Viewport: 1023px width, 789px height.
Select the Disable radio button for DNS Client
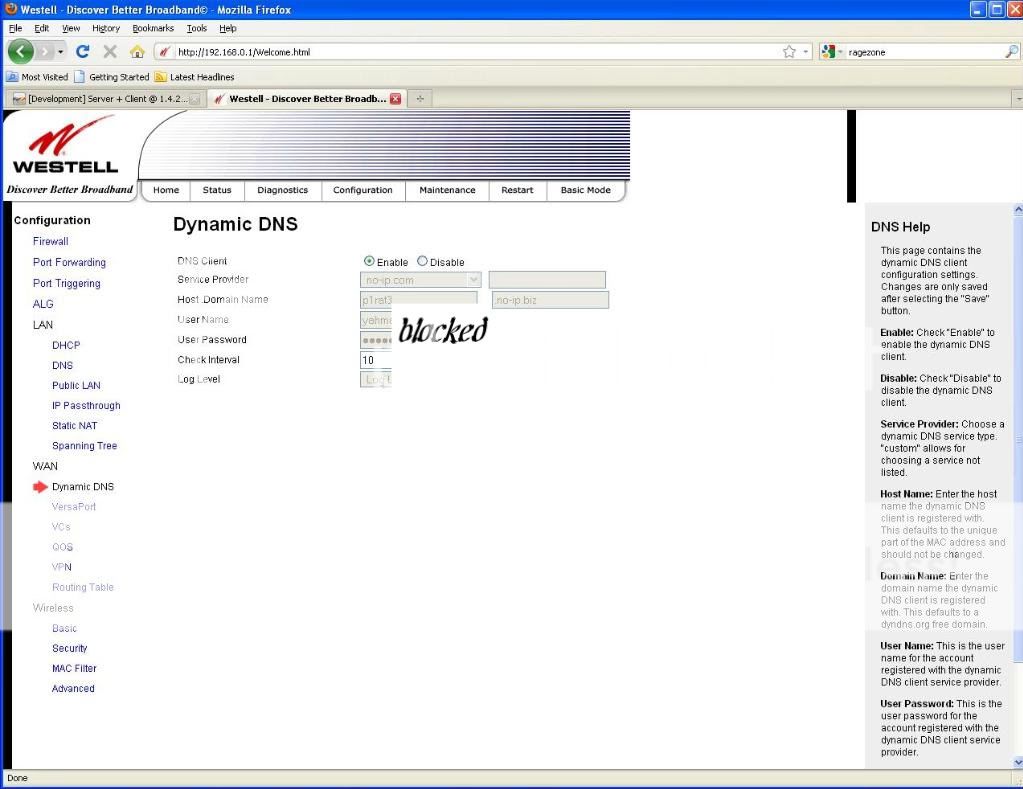pos(422,261)
